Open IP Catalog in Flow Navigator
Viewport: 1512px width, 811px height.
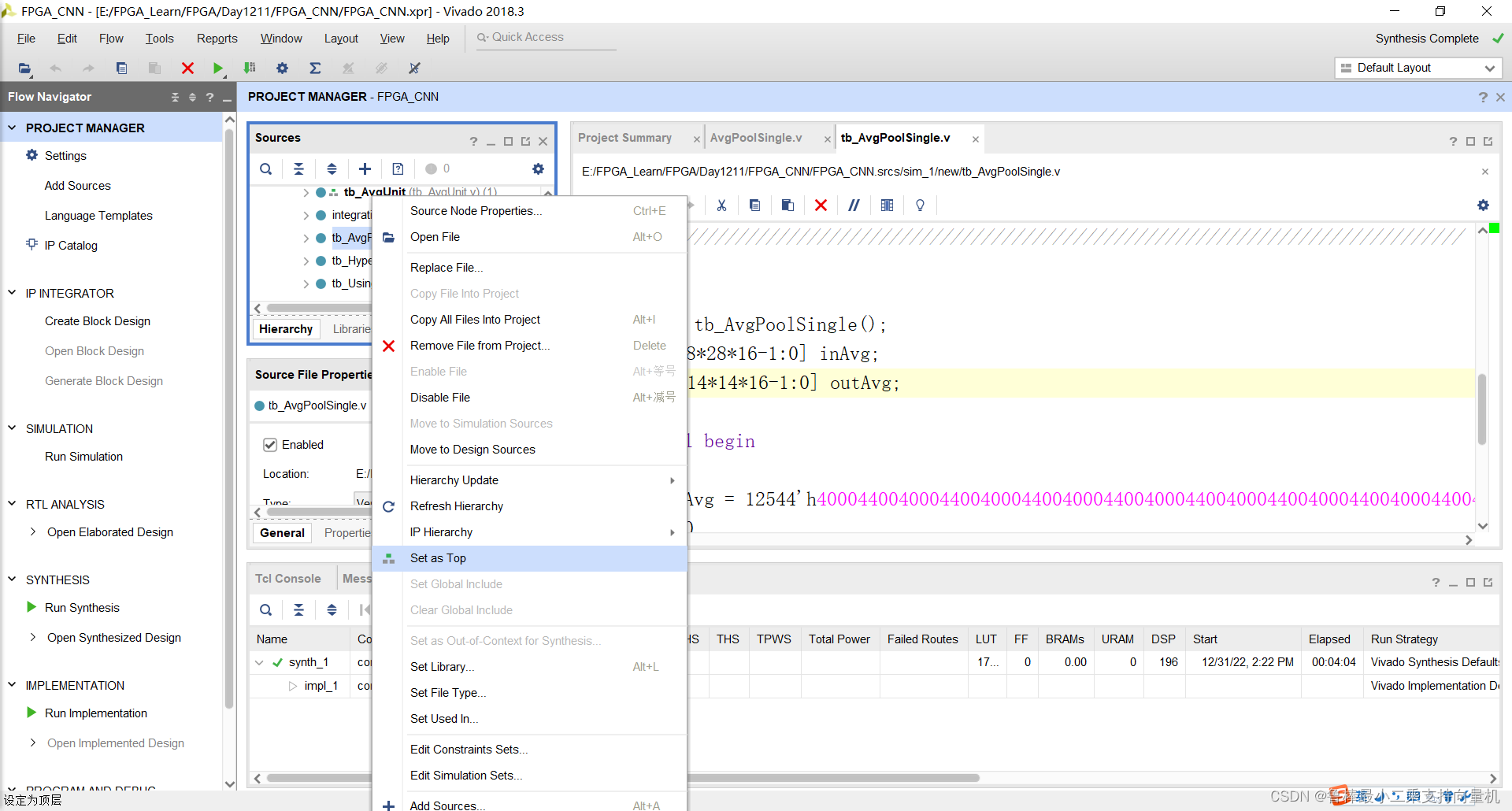pyautogui.click(x=71, y=246)
